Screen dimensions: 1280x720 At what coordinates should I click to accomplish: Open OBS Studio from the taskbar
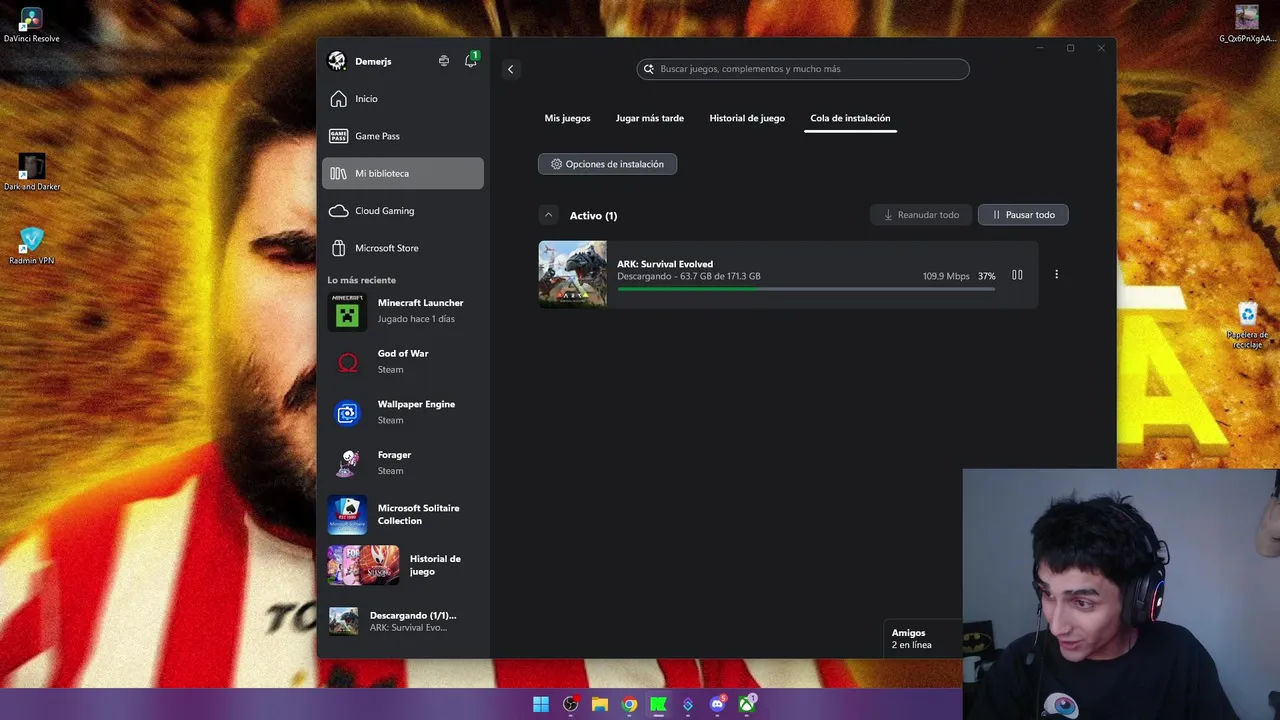click(570, 704)
